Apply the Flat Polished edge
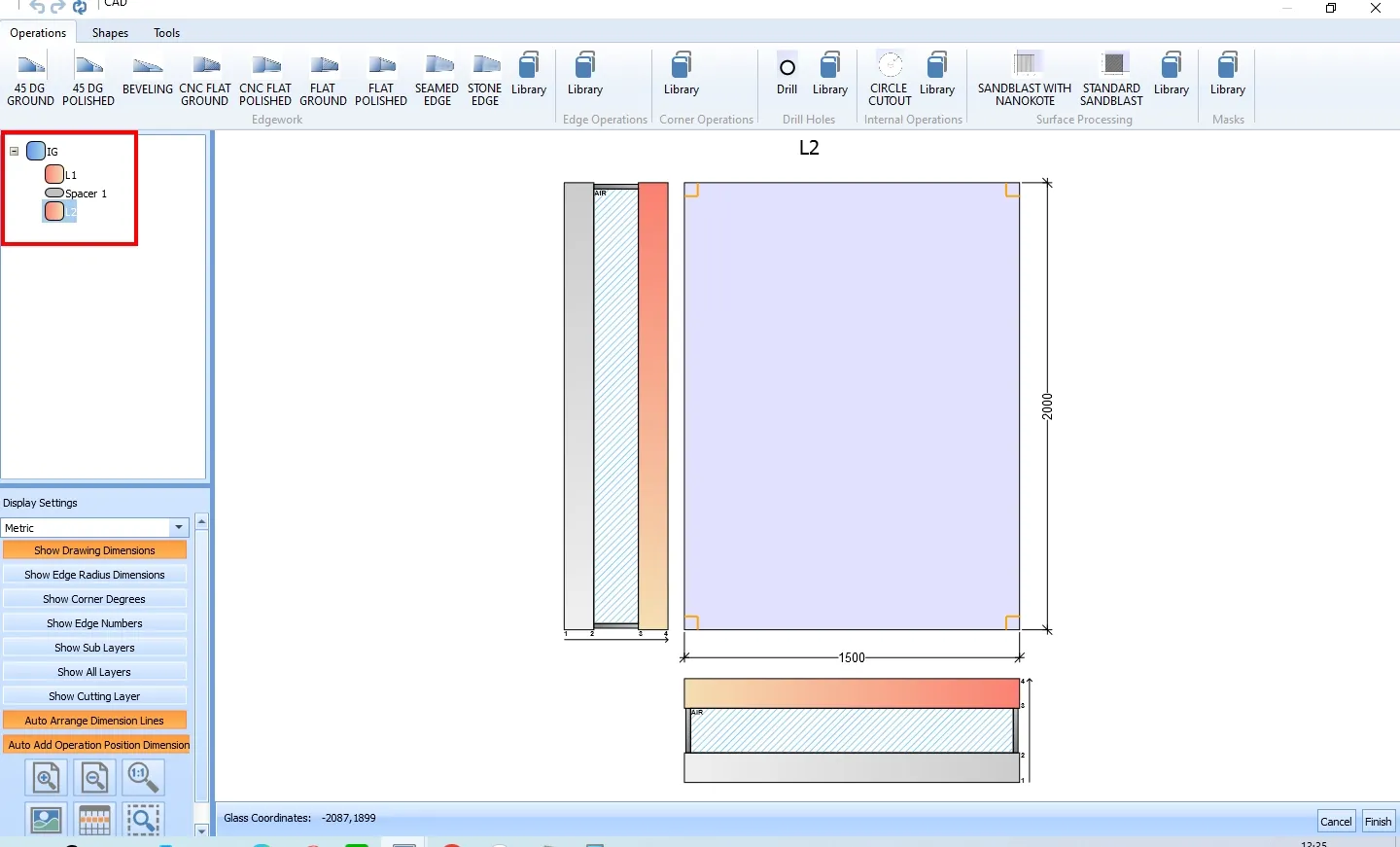 tap(381, 80)
